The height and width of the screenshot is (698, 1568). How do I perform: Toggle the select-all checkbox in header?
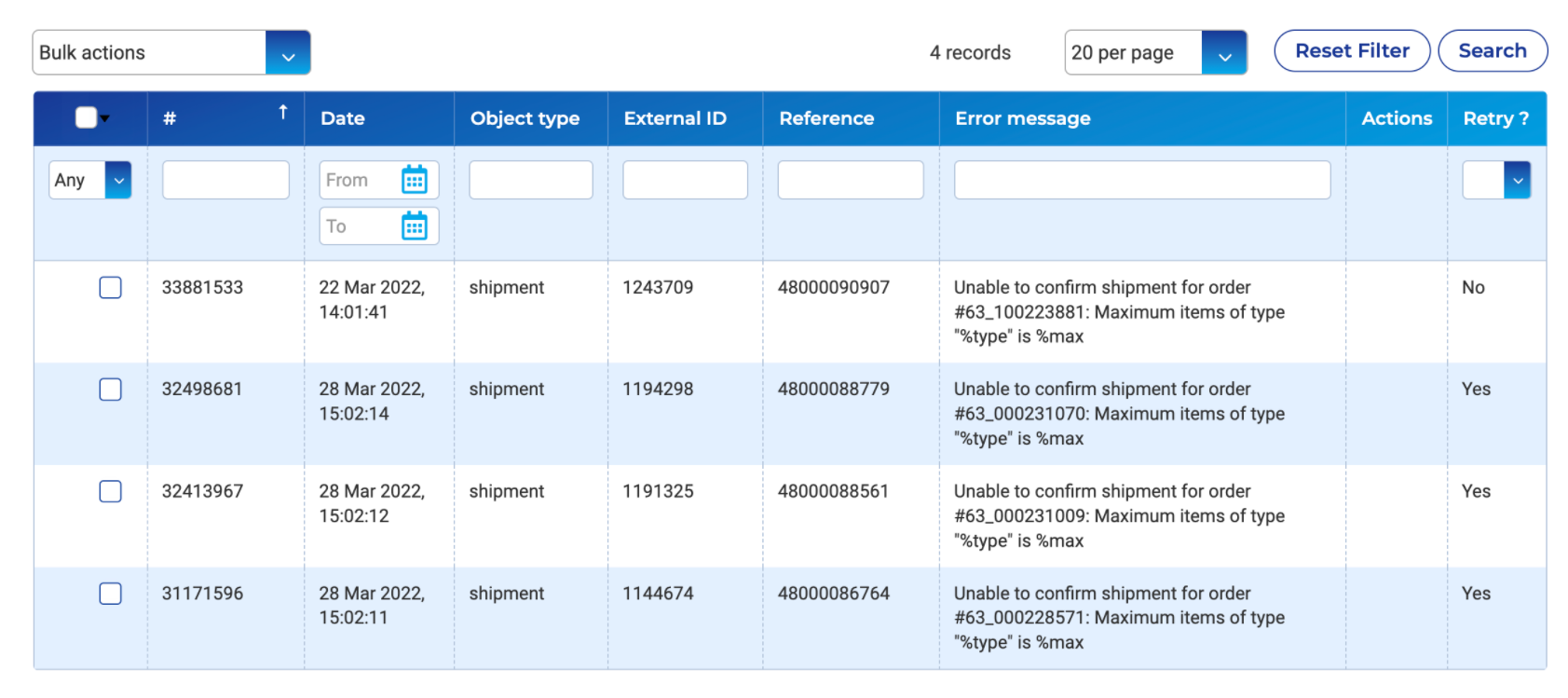click(86, 117)
